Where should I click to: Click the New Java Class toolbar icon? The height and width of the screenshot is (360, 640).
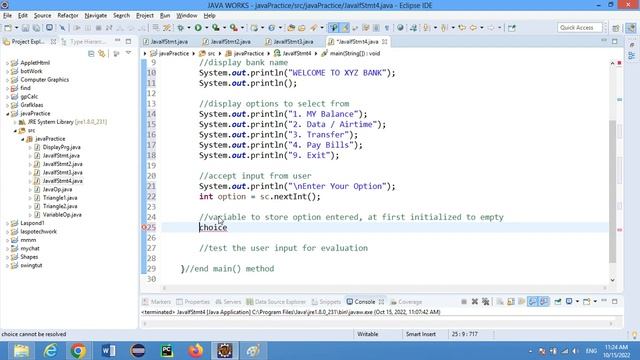(x=271, y=28)
